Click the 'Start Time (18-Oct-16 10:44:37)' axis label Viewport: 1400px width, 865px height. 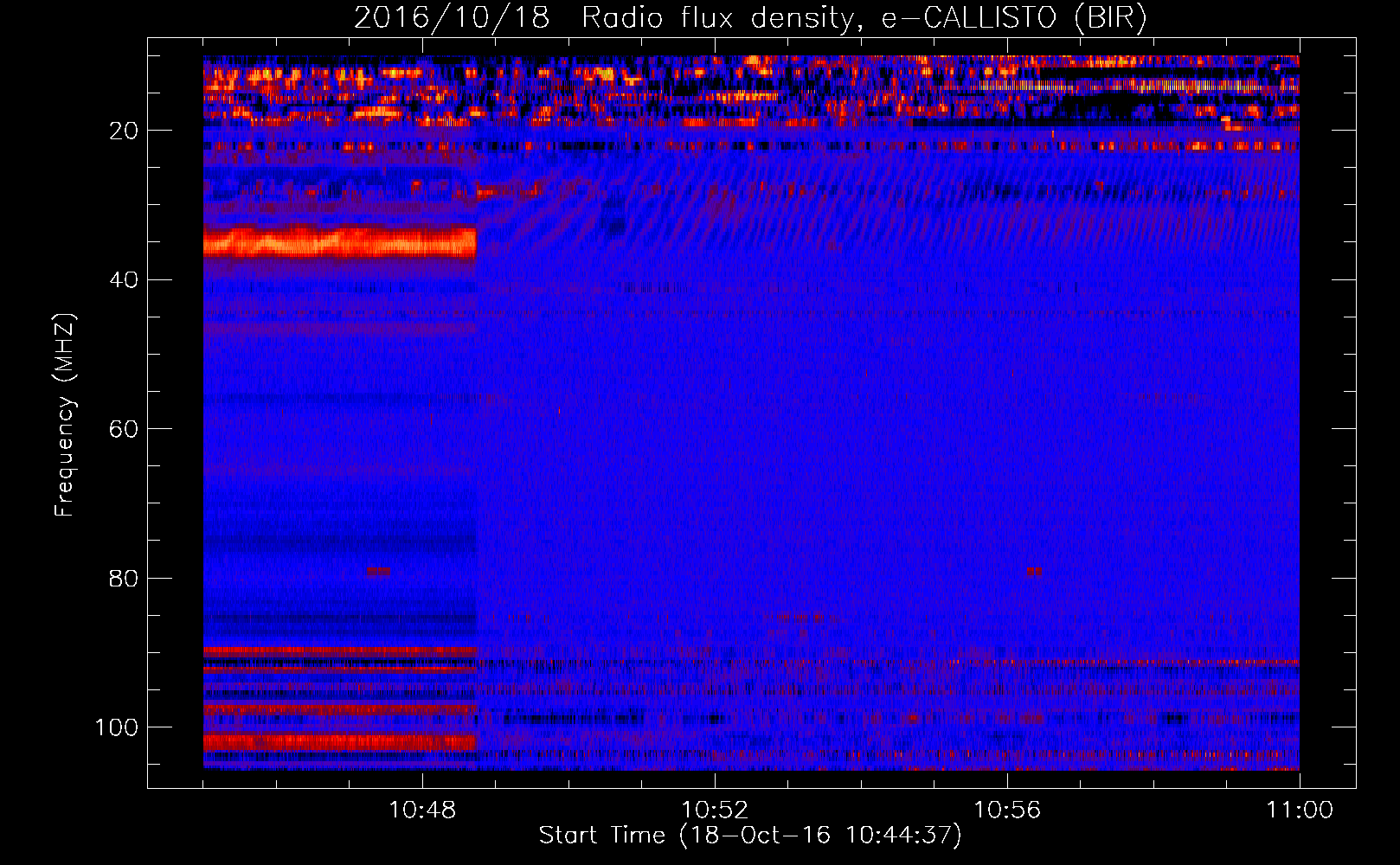750,836
